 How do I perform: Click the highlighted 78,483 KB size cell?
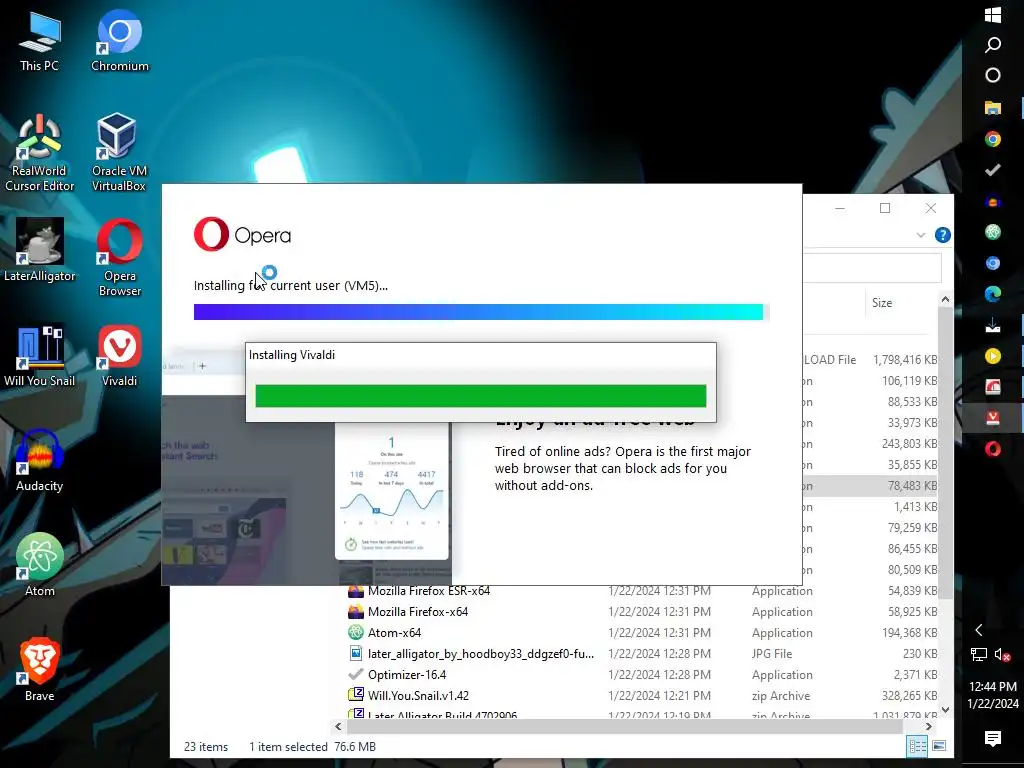click(912, 486)
